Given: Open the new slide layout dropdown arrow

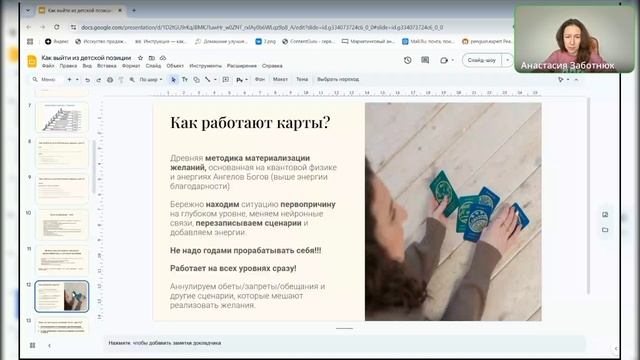Looking at the screenshot, I should click(77, 80).
